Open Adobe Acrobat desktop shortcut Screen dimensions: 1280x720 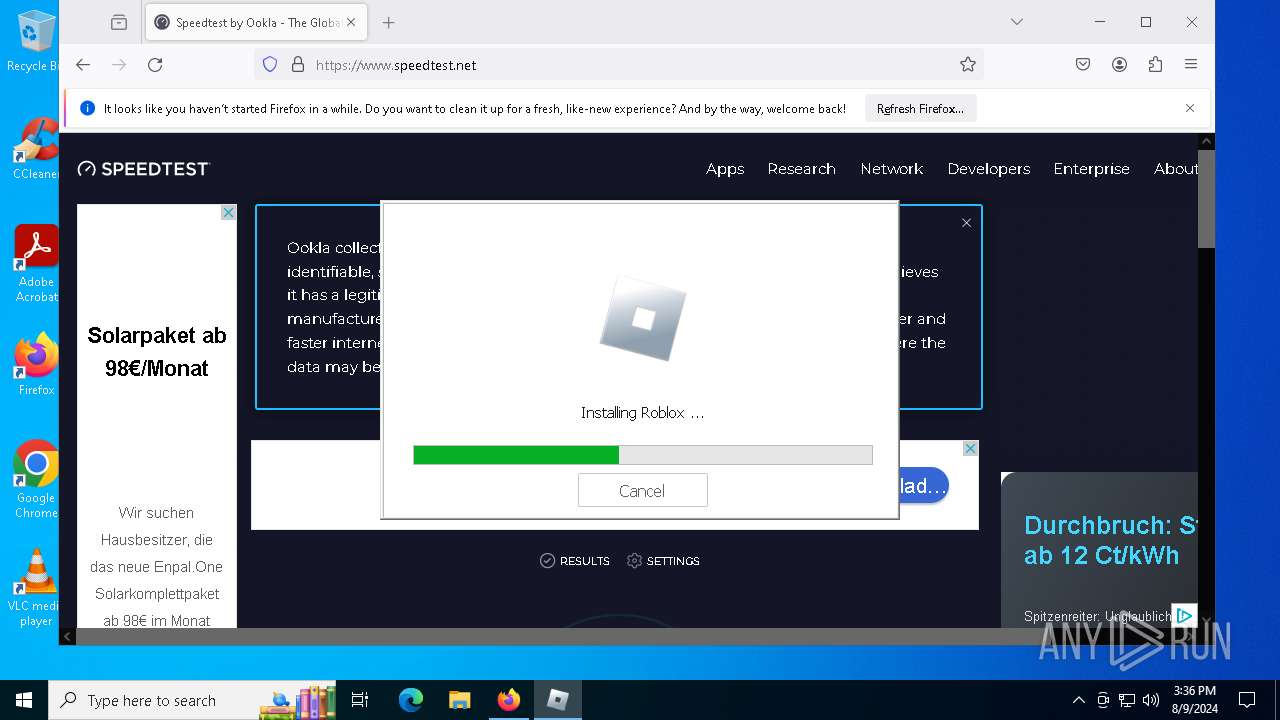point(36,263)
